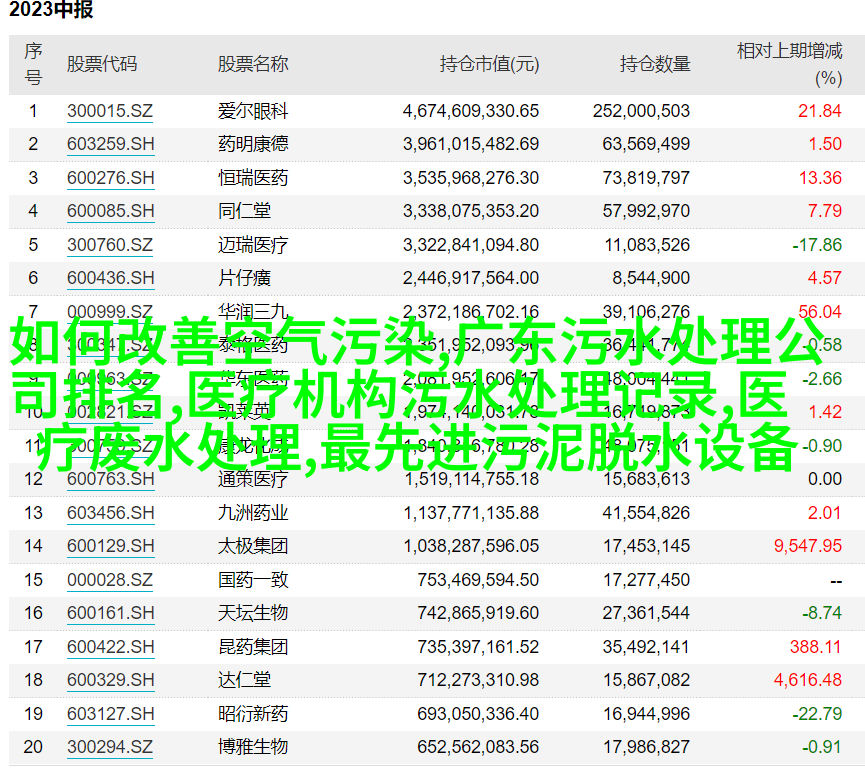Click the 600129.SH stock code link
The image size is (865, 776).
click(x=110, y=546)
